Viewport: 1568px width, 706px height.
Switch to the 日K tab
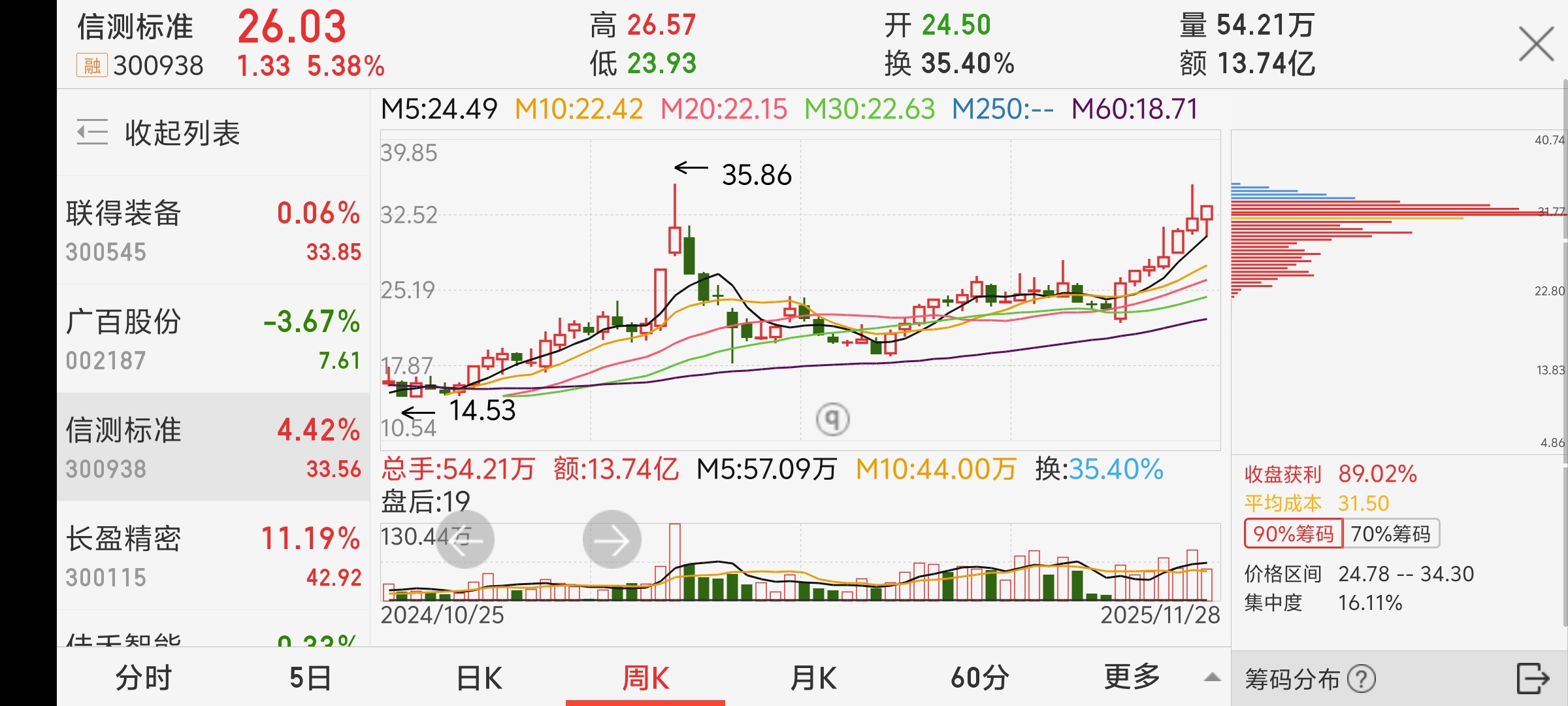[x=479, y=678]
